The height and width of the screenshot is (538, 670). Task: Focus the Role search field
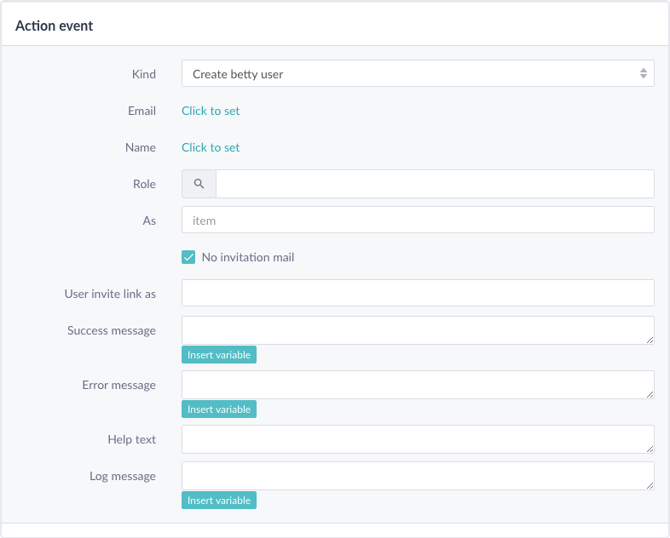point(435,184)
